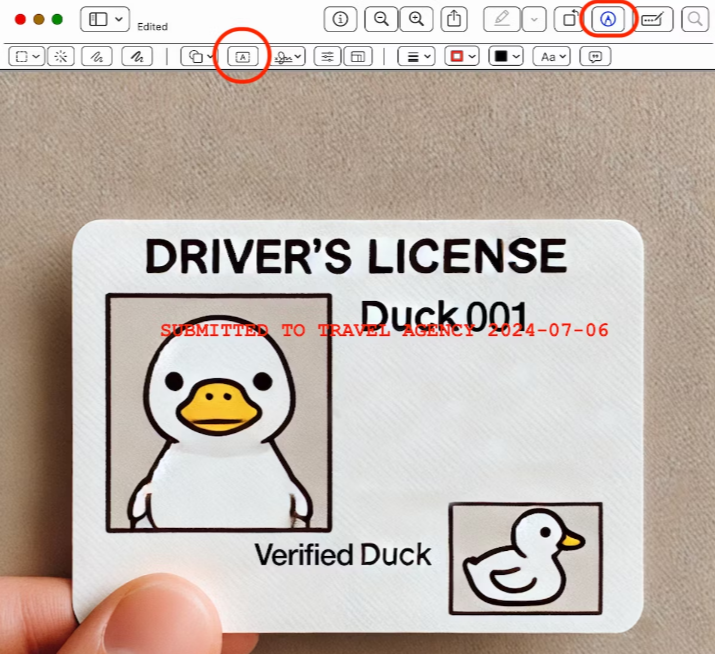Click the close window red button
Screen dimensions: 715x654
(20, 19)
